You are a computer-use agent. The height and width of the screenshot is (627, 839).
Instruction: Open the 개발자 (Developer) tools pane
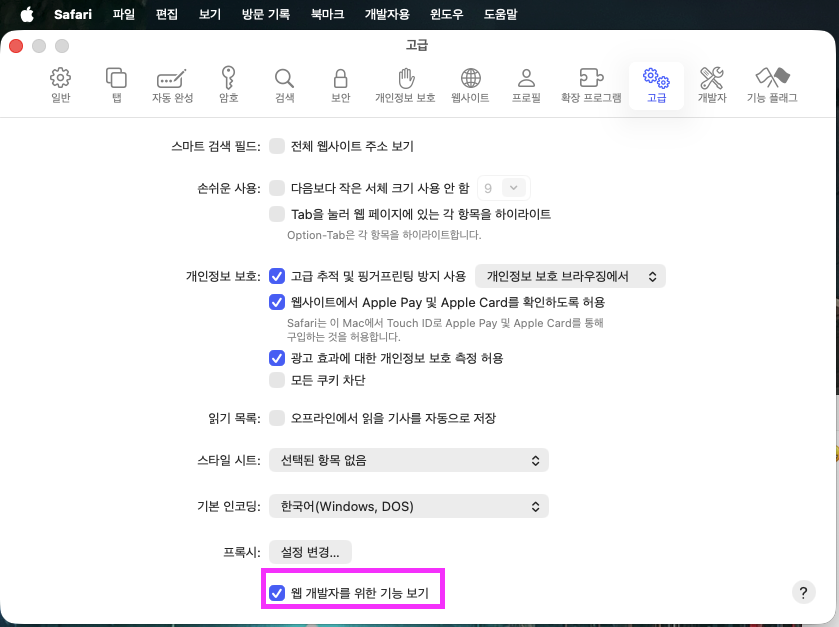coord(712,86)
